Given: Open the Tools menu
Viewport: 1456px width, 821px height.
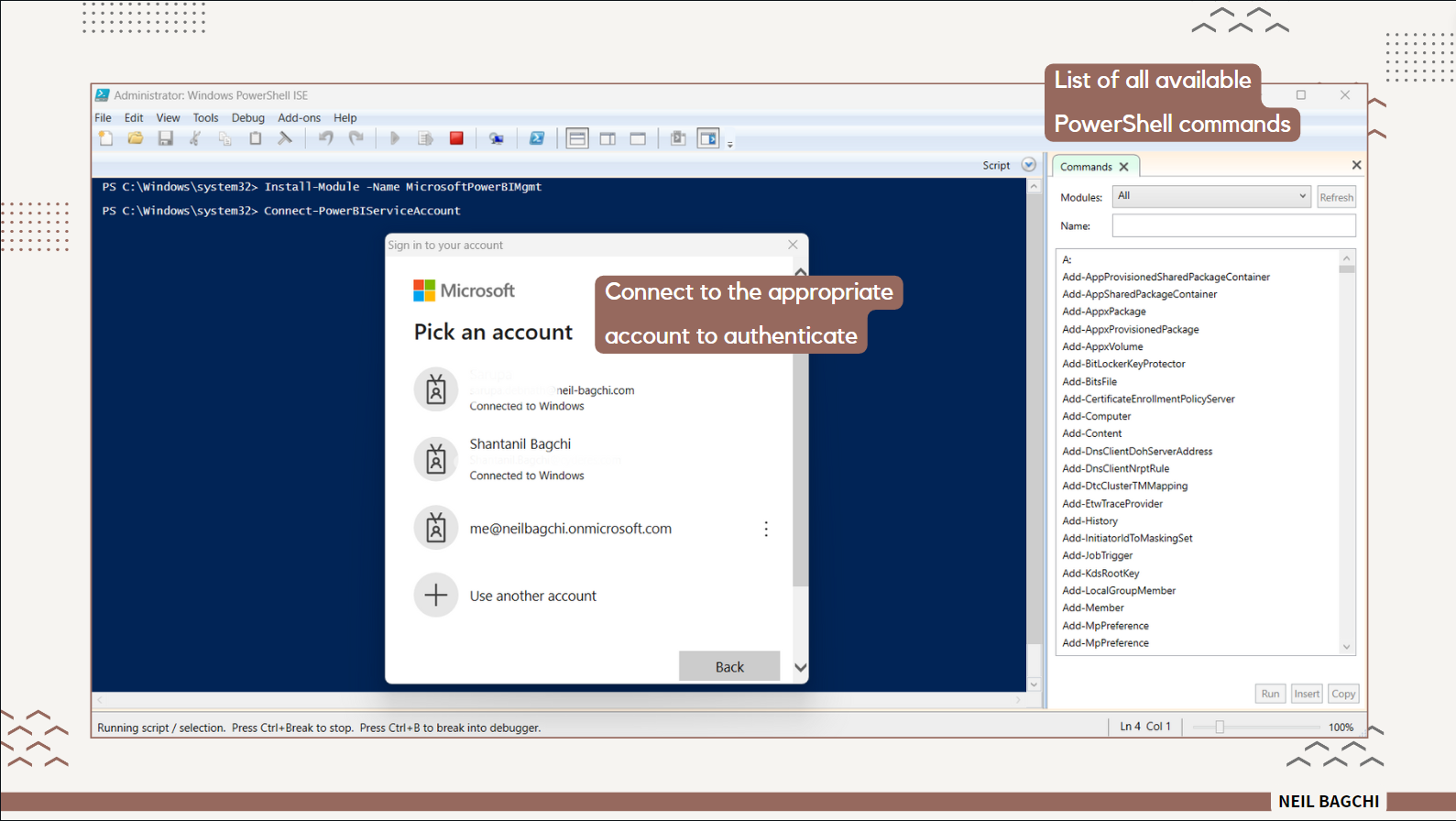Looking at the screenshot, I should coord(205,118).
